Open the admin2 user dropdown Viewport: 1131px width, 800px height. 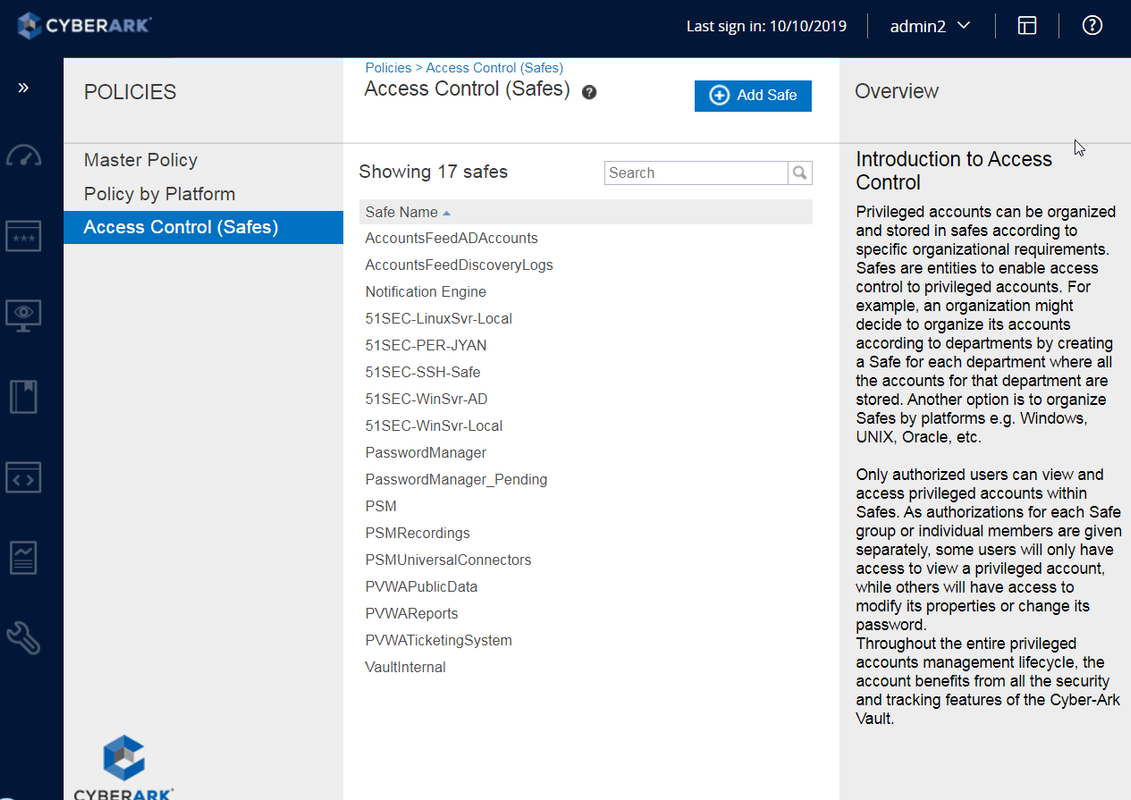point(930,26)
